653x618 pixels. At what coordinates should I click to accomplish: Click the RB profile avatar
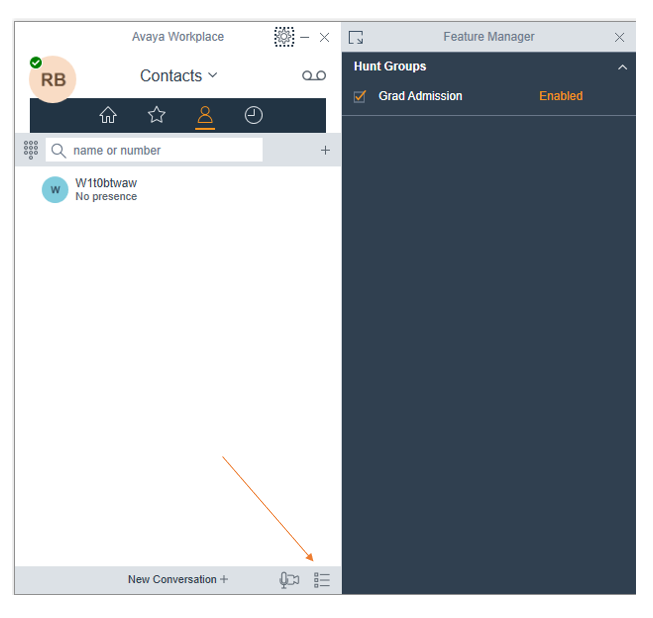(x=53, y=80)
